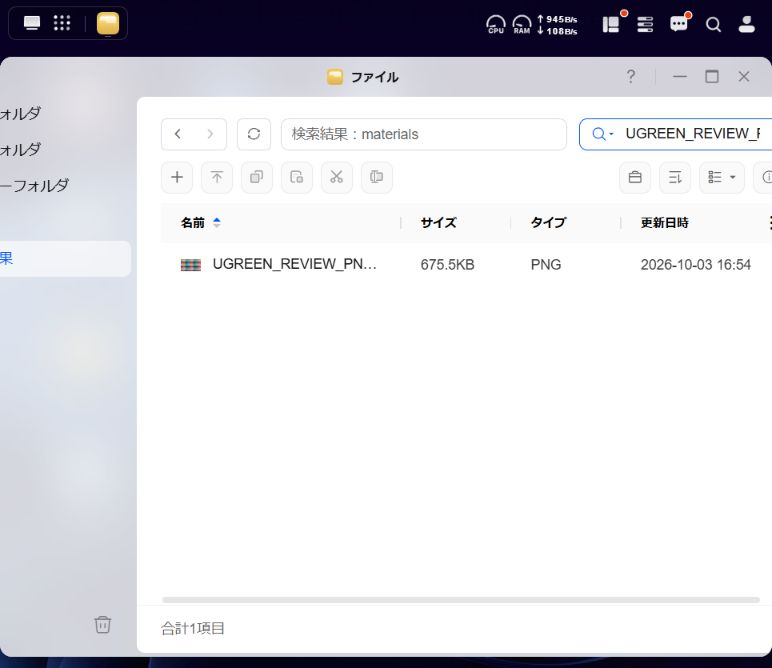Sort by the サイズ column header
Viewport: 772px width, 668px height.
pos(438,223)
